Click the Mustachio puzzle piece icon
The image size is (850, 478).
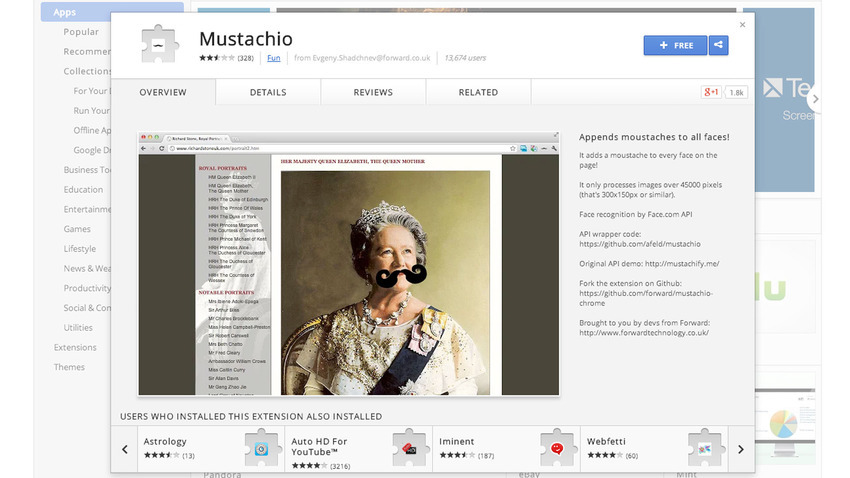[158, 46]
